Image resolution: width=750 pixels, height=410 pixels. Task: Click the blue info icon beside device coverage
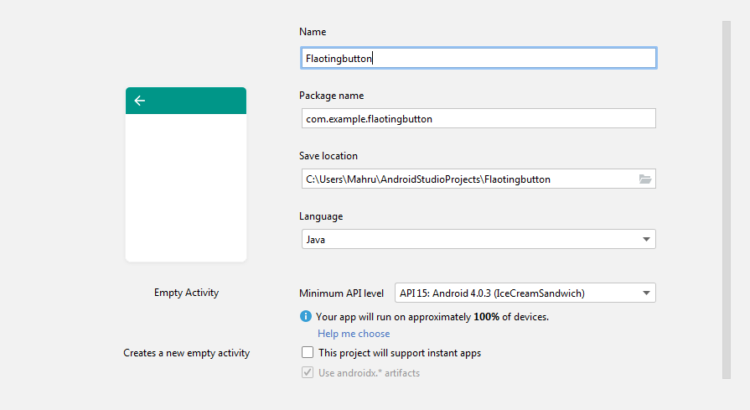(307, 316)
